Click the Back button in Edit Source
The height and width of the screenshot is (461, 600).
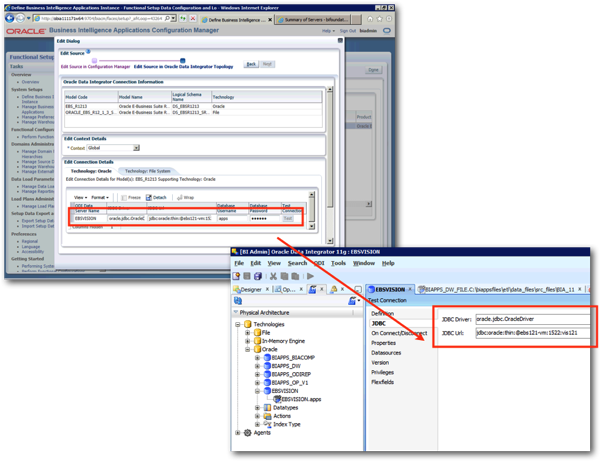[251, 64]
